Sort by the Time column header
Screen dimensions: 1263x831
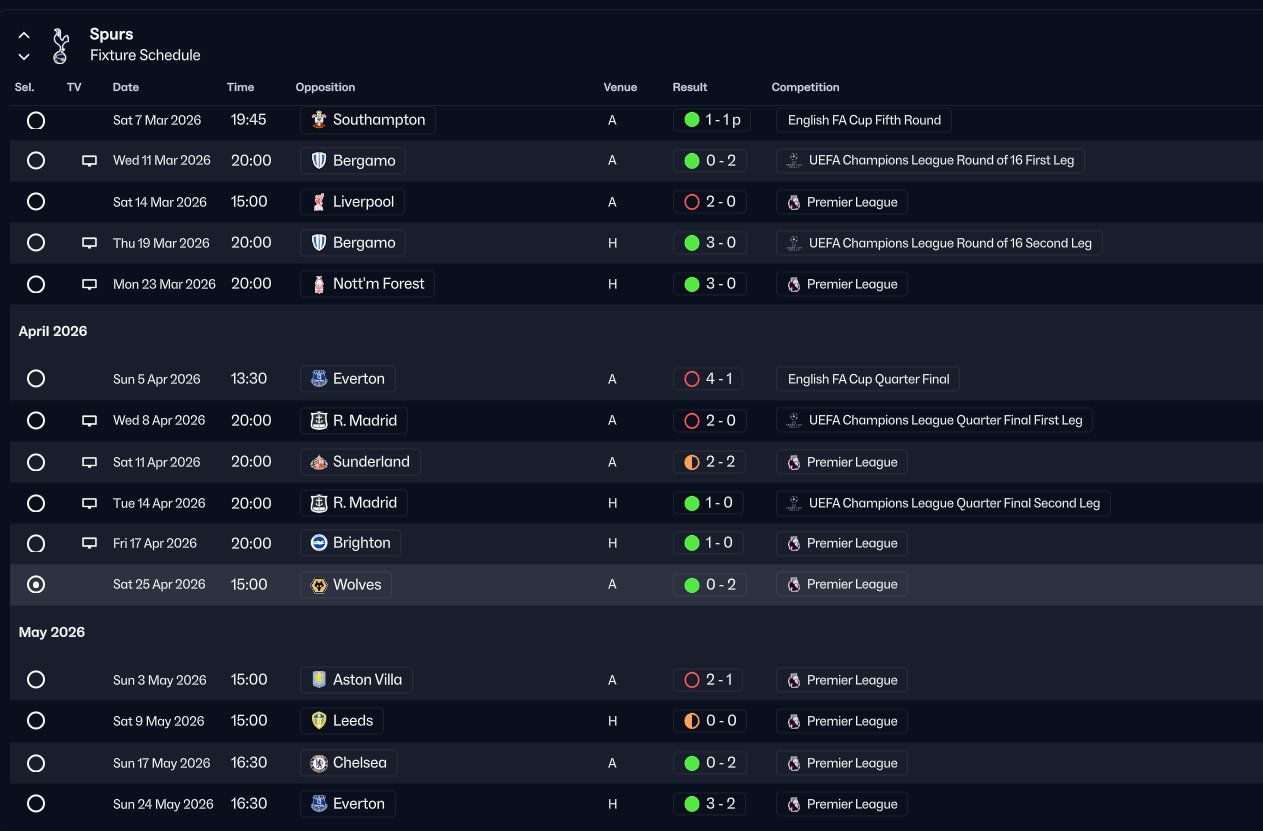[x=241, y=88]
